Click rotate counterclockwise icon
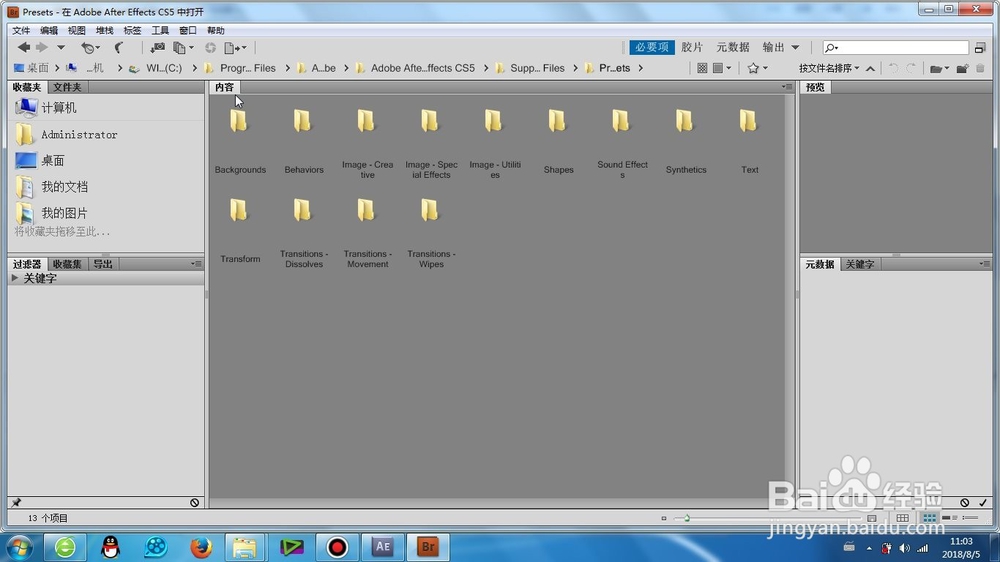 pyautogui.click(x=893, y=68)
